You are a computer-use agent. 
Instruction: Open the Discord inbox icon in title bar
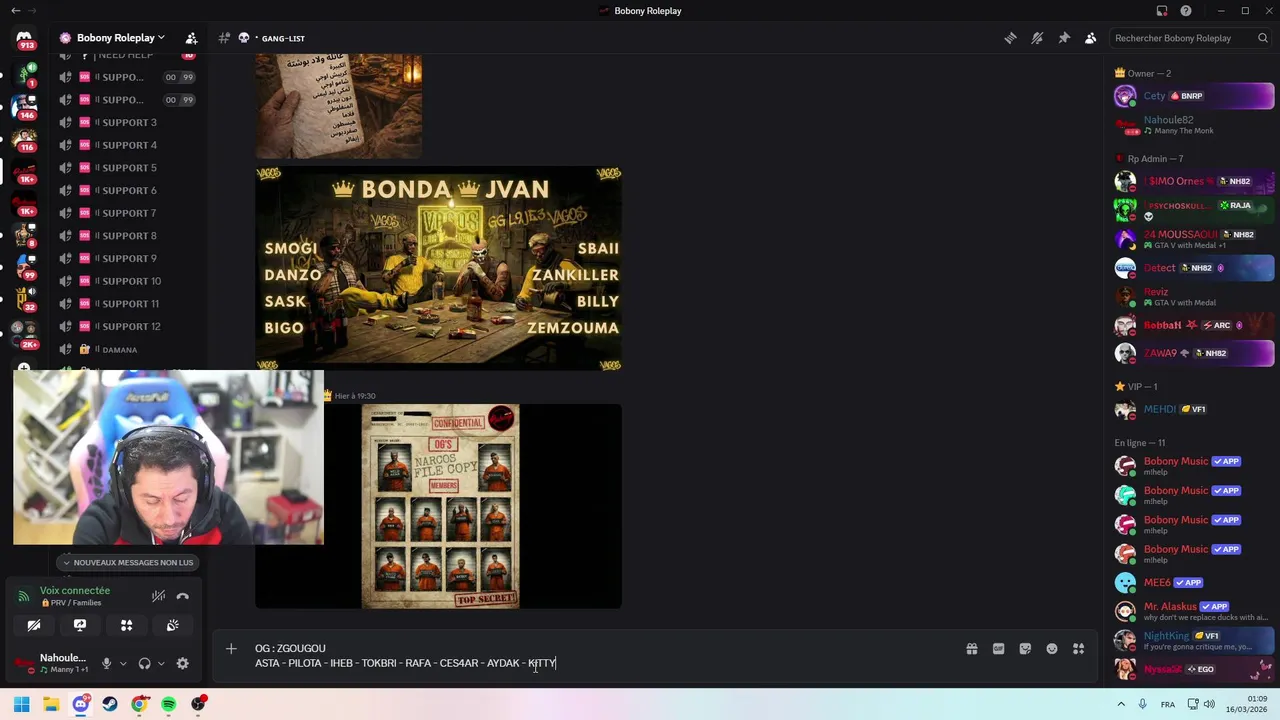click(x=1161, y=11)
